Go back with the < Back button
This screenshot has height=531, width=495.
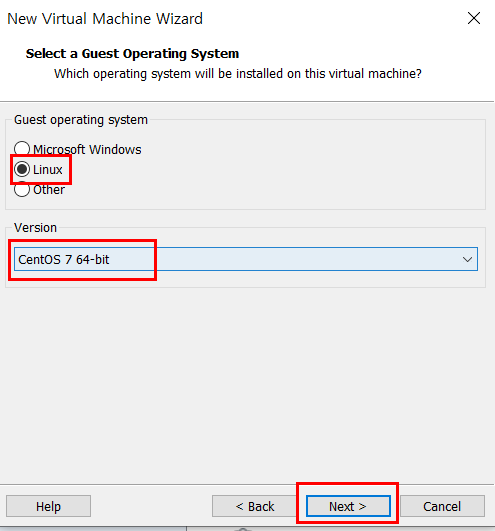(x=255, y=506)
